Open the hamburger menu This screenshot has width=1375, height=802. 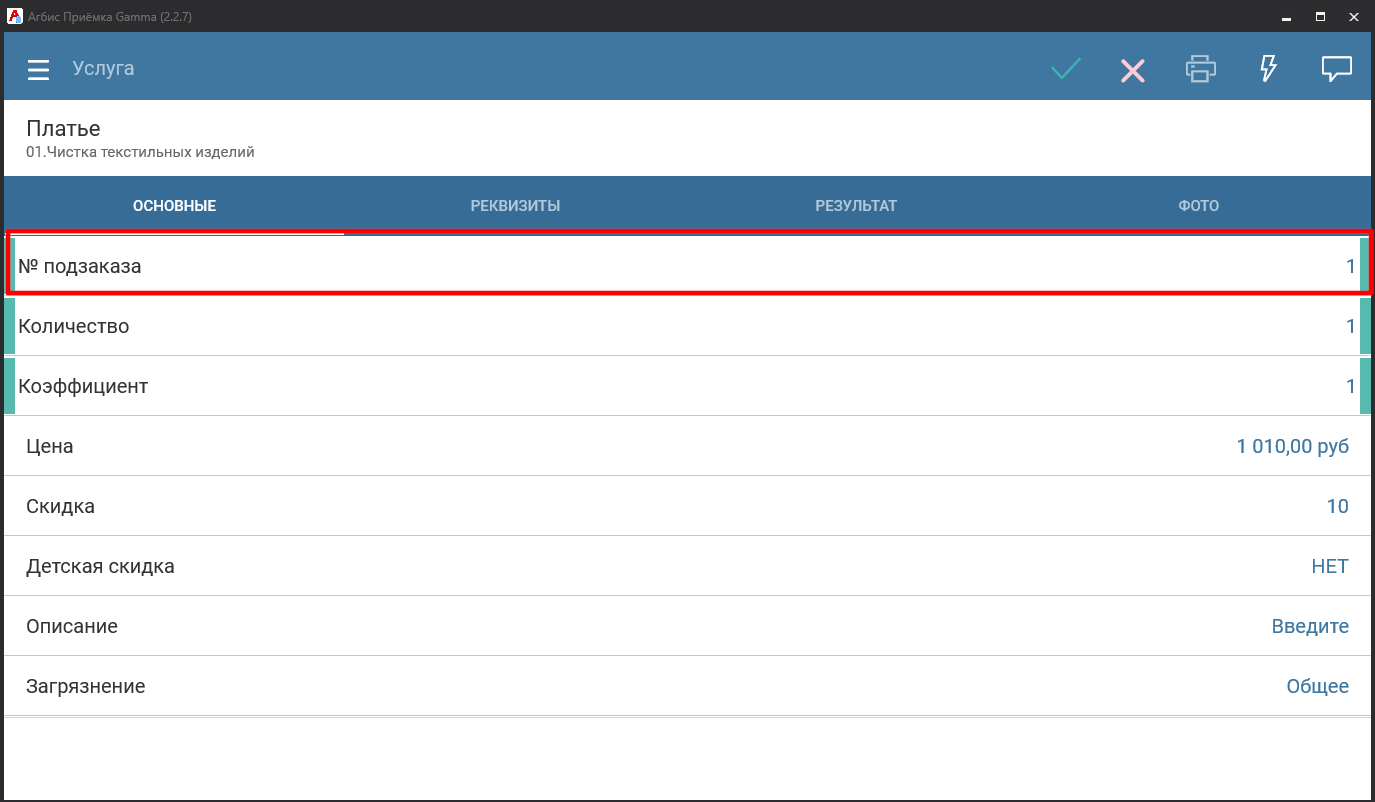coord(38,70)
